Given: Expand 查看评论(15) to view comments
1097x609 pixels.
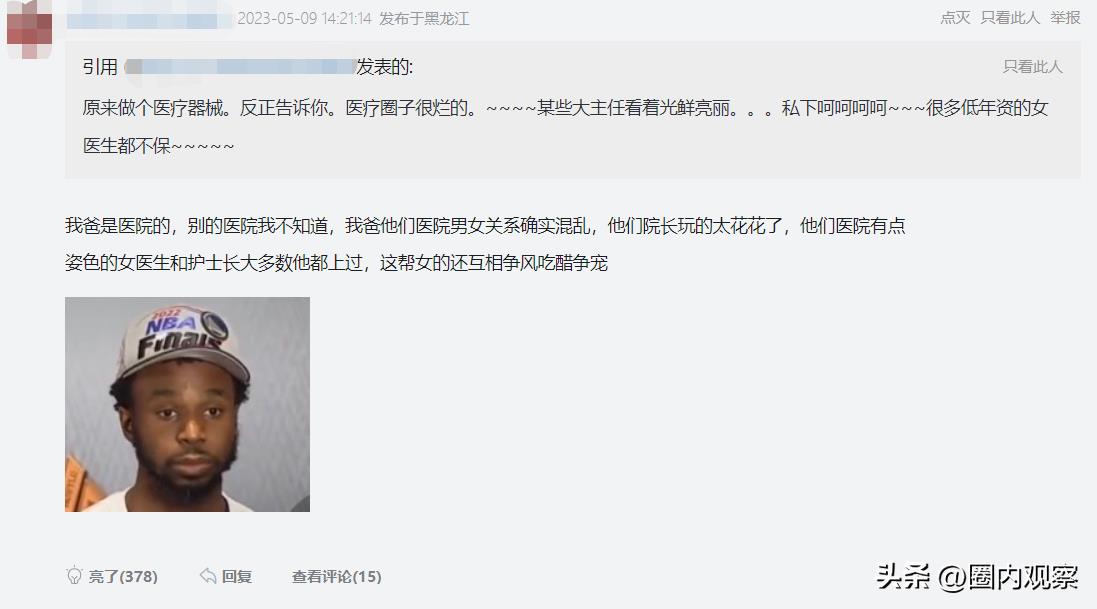Looking at the screenshot, I should (x=337, y=576).
